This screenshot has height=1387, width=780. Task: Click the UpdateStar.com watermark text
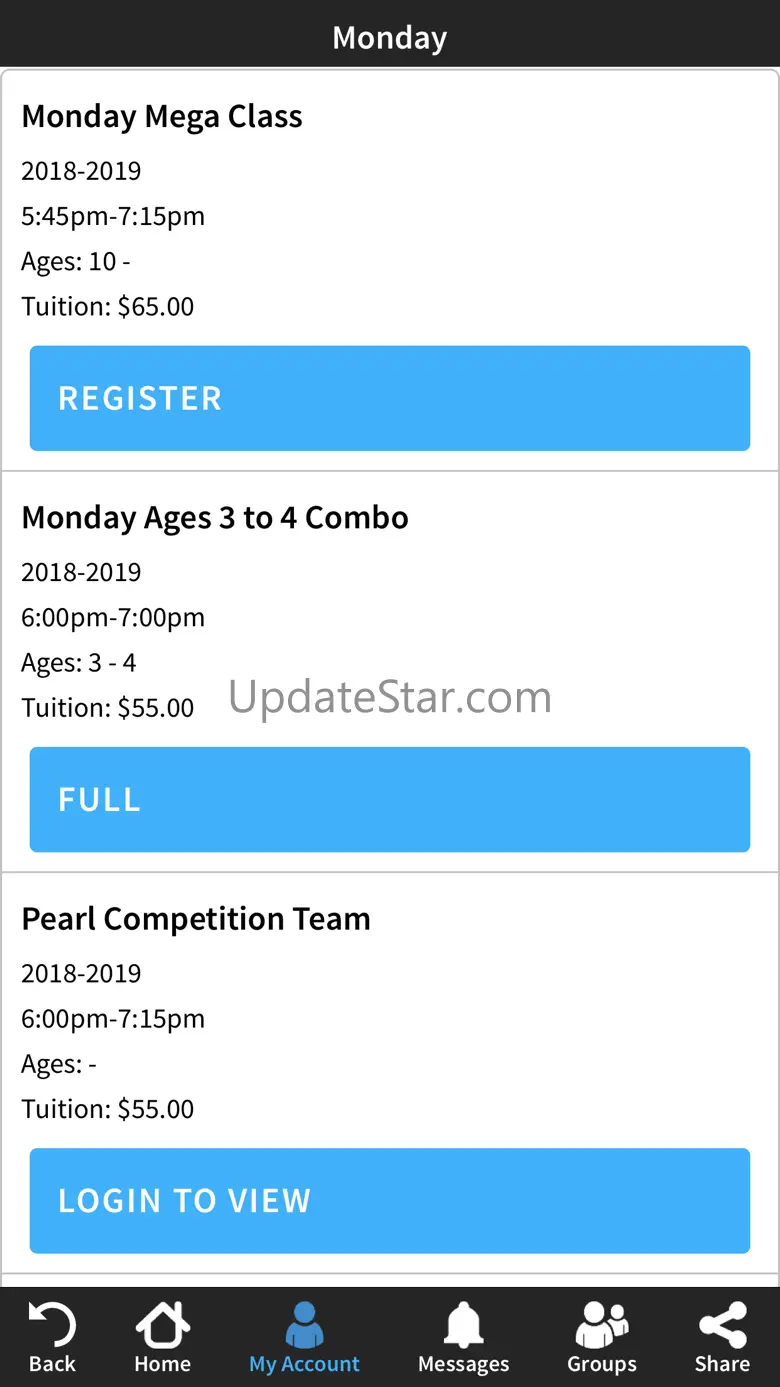point(390,697)
